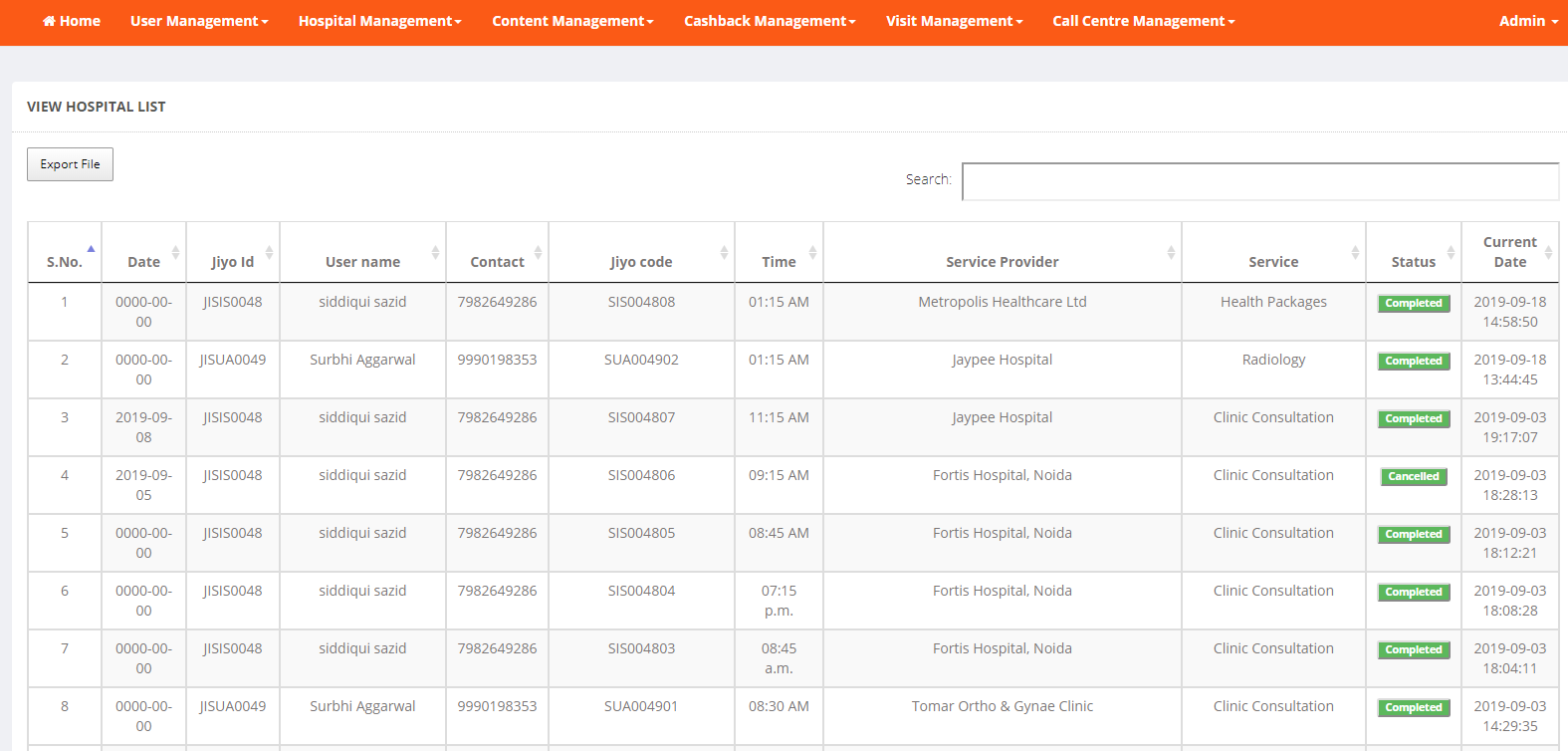
Task: Click Completed status badge for SIS004808
Action: [x=1414, y=304]
